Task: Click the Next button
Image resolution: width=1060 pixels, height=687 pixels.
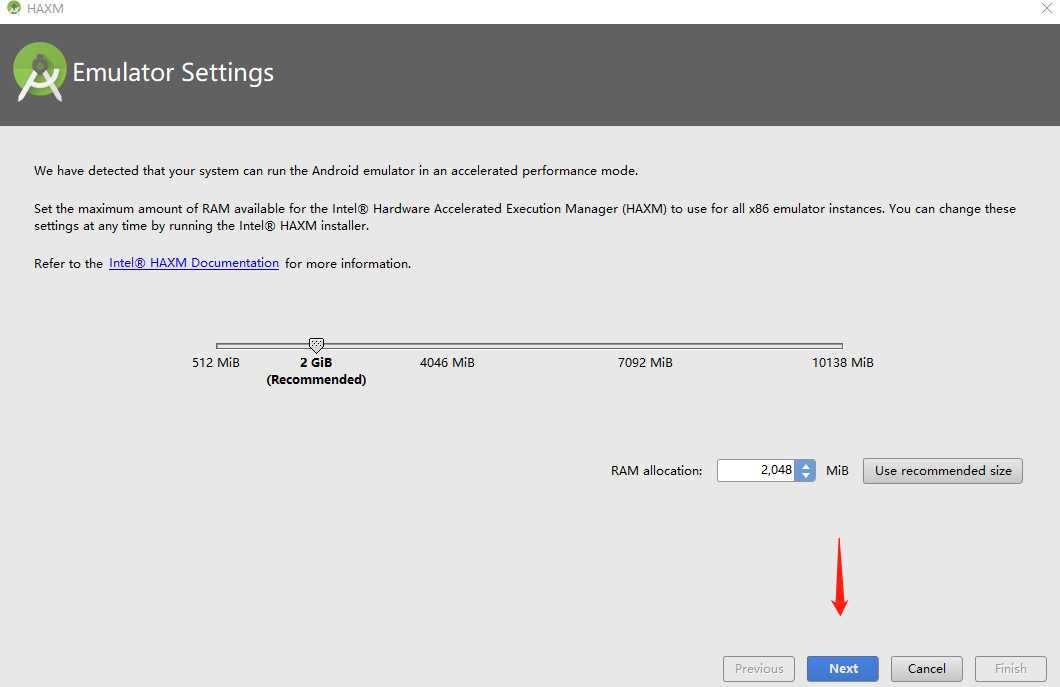Action: (842, 668)
